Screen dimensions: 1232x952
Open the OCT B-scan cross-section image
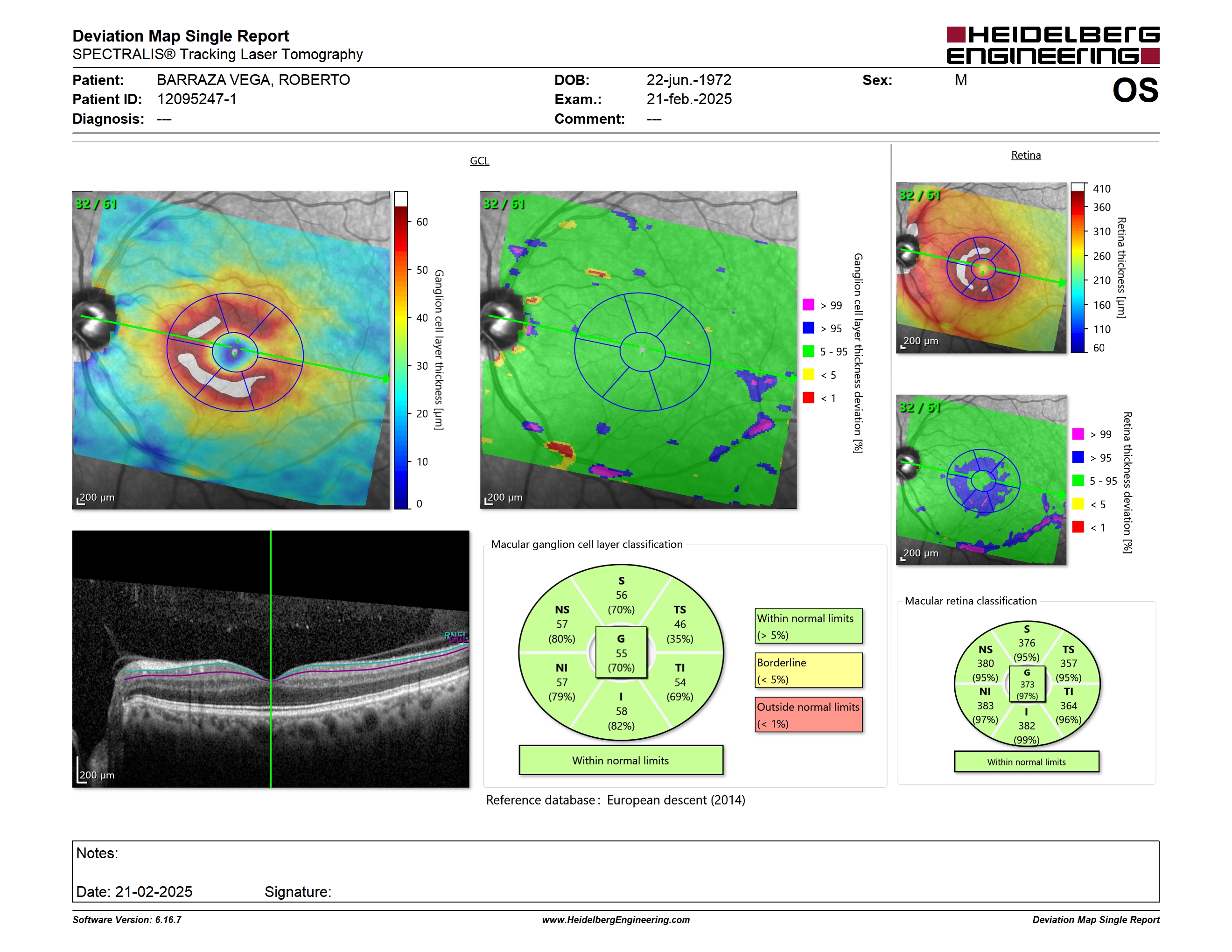point(271,659)
